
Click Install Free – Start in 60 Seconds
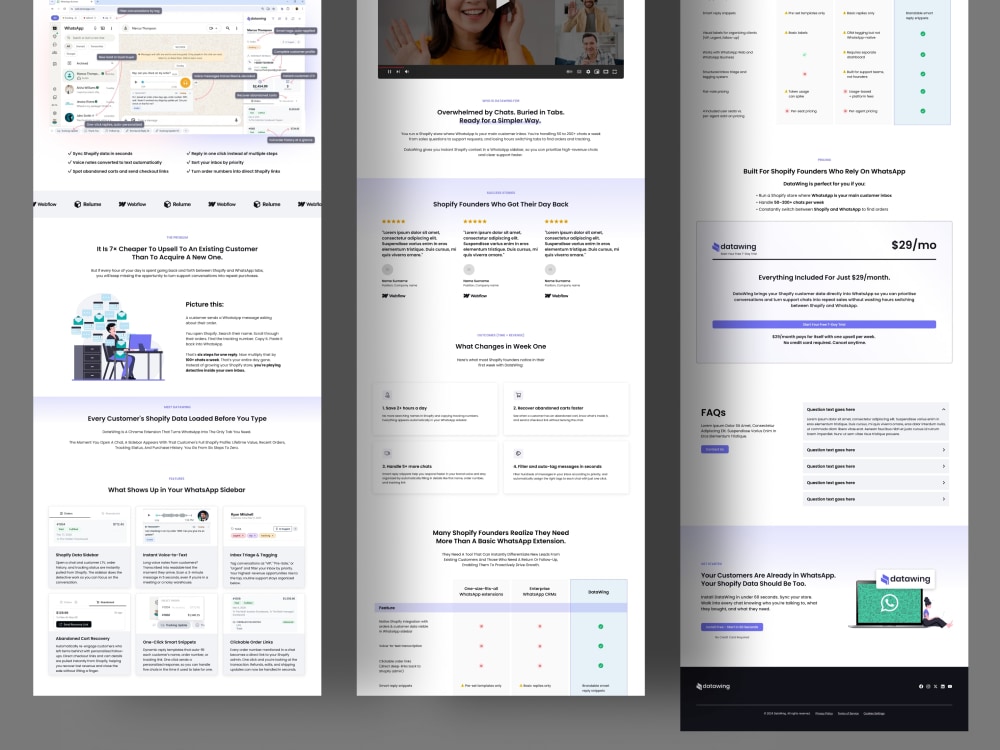point(732,627)
